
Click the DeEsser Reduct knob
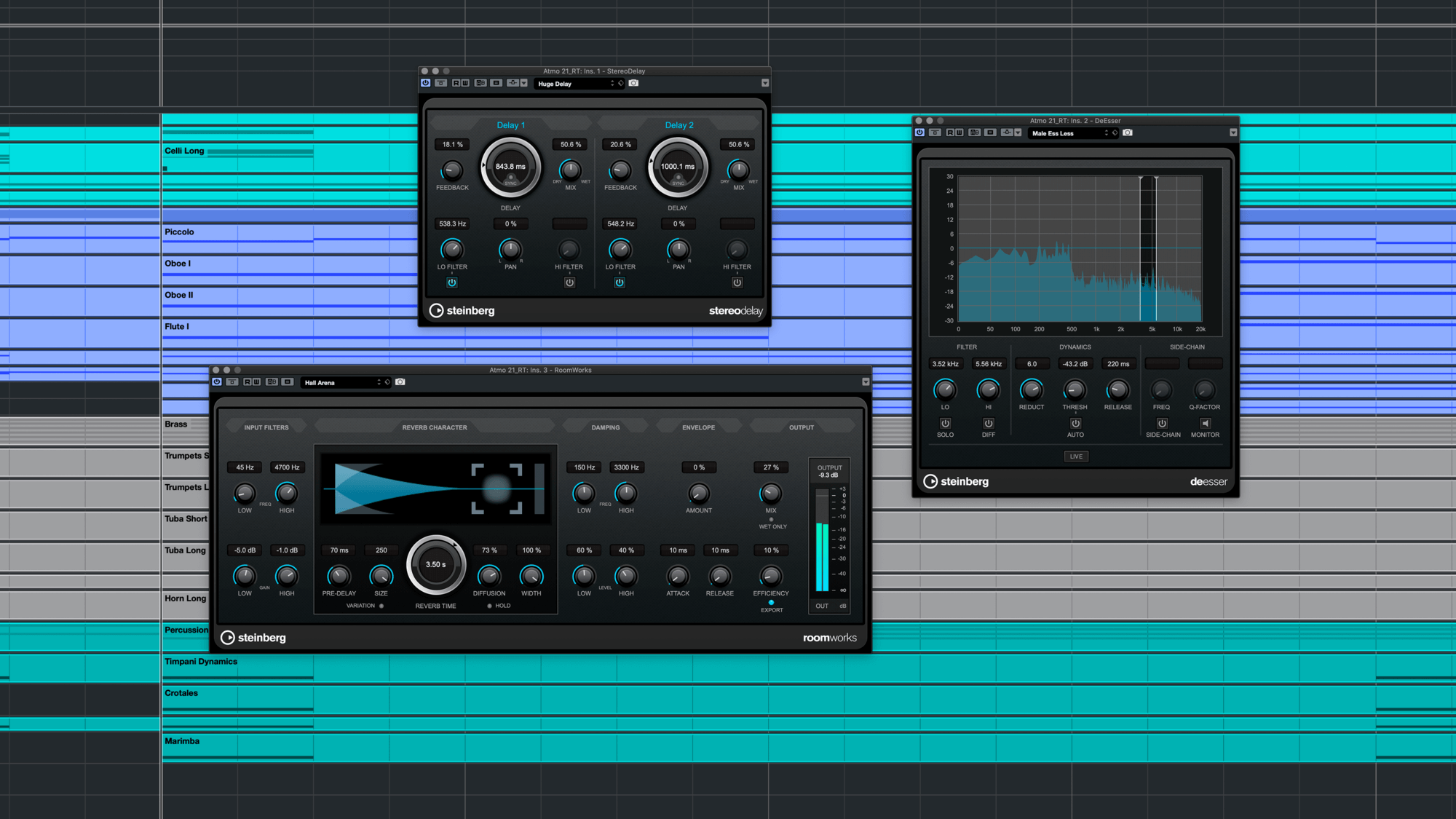1032,389
